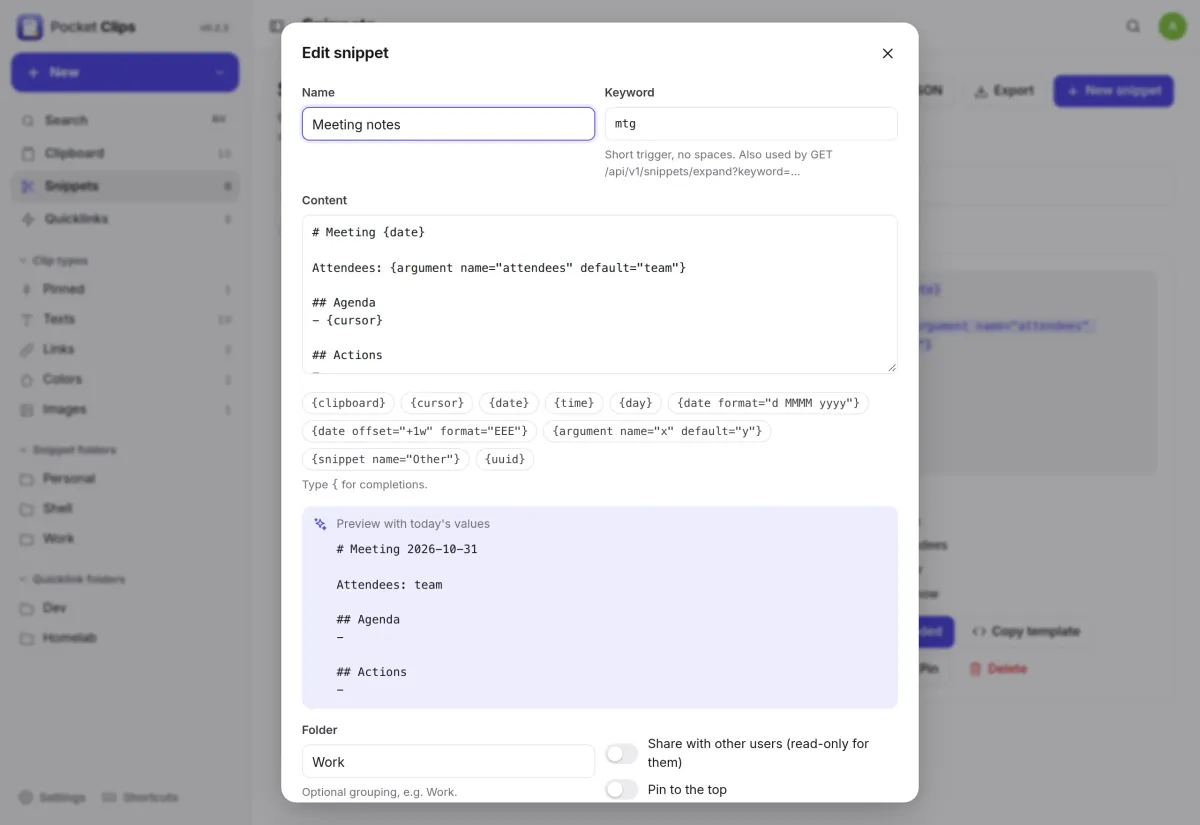Open the Dev quicklink folder
This screenshot has width=1200, height=825.
[x=125, y=608]
